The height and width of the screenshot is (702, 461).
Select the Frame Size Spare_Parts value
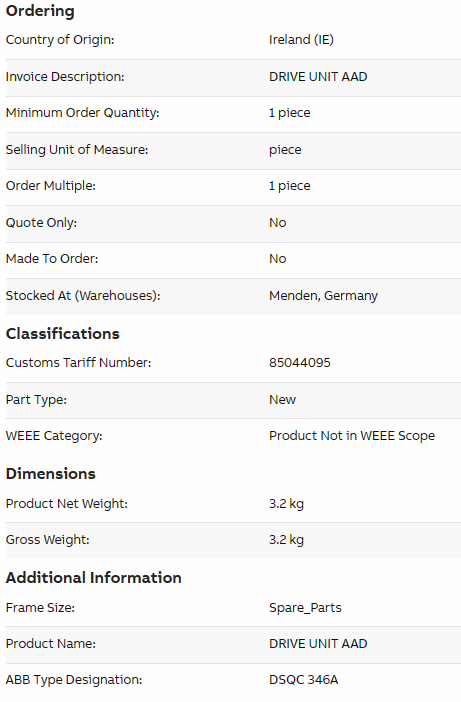point(305,608)
